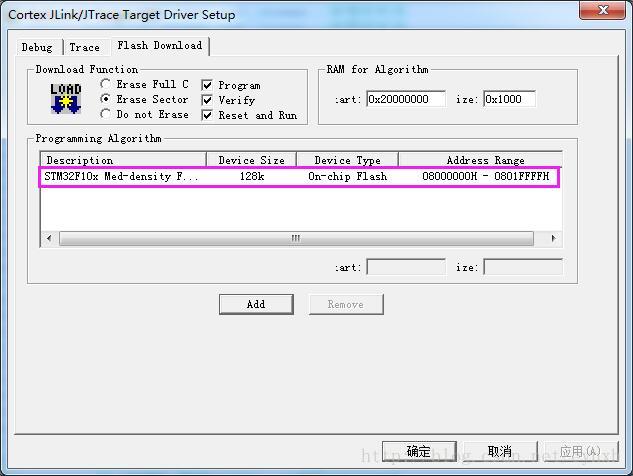Click the horizontal scrollbar thumb
Screen dimensions: 633x476
pyautogui.click(x=296, y=238)
